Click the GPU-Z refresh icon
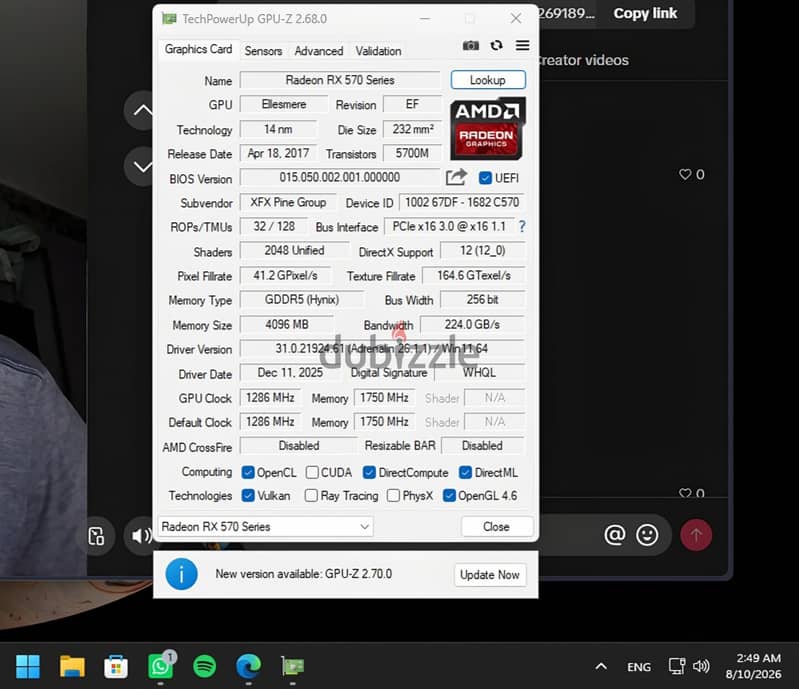Viewport: 799px width, 689px height. pyautogui.click(x=496, y=45)
